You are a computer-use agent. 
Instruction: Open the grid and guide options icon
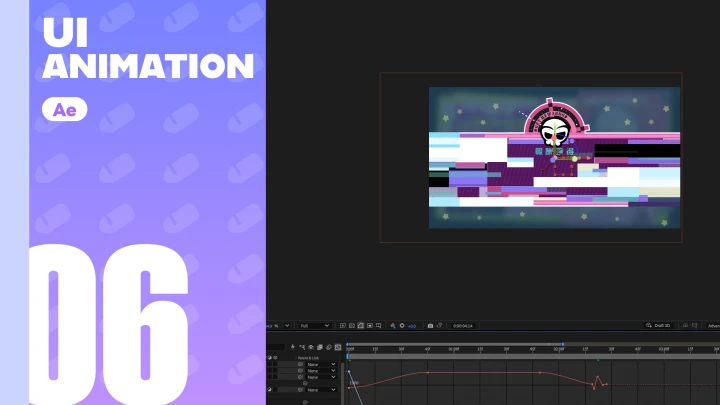coord(378,326)
